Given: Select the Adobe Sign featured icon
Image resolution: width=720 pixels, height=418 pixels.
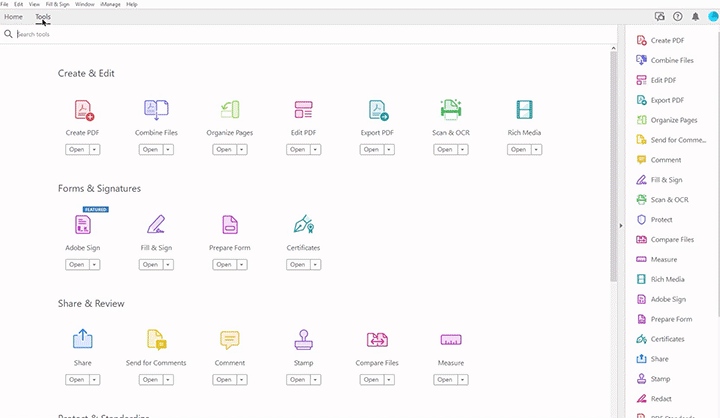Looking at the screenshot, I should (x=82, y=225).
